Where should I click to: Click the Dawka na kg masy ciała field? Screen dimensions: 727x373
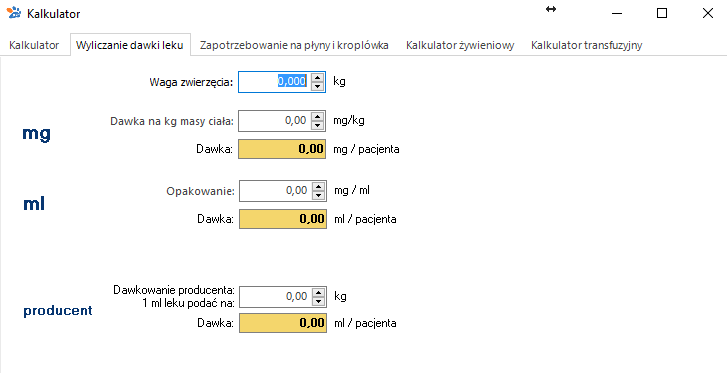click(x=274, y=121)
